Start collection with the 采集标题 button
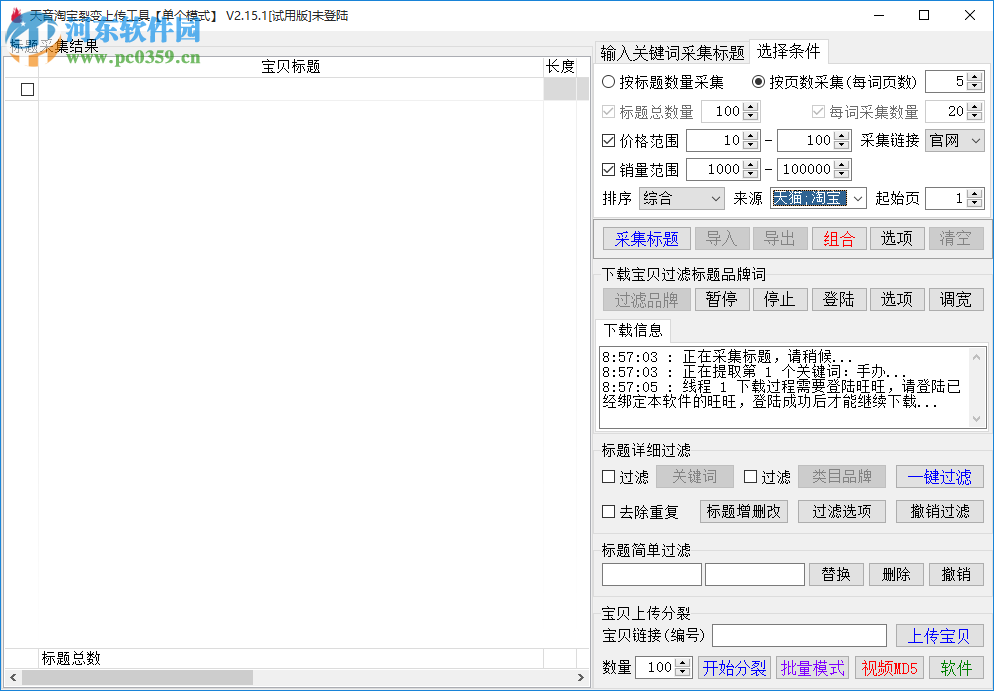Screen dimensions: 994x691 (x=646, y=239)
